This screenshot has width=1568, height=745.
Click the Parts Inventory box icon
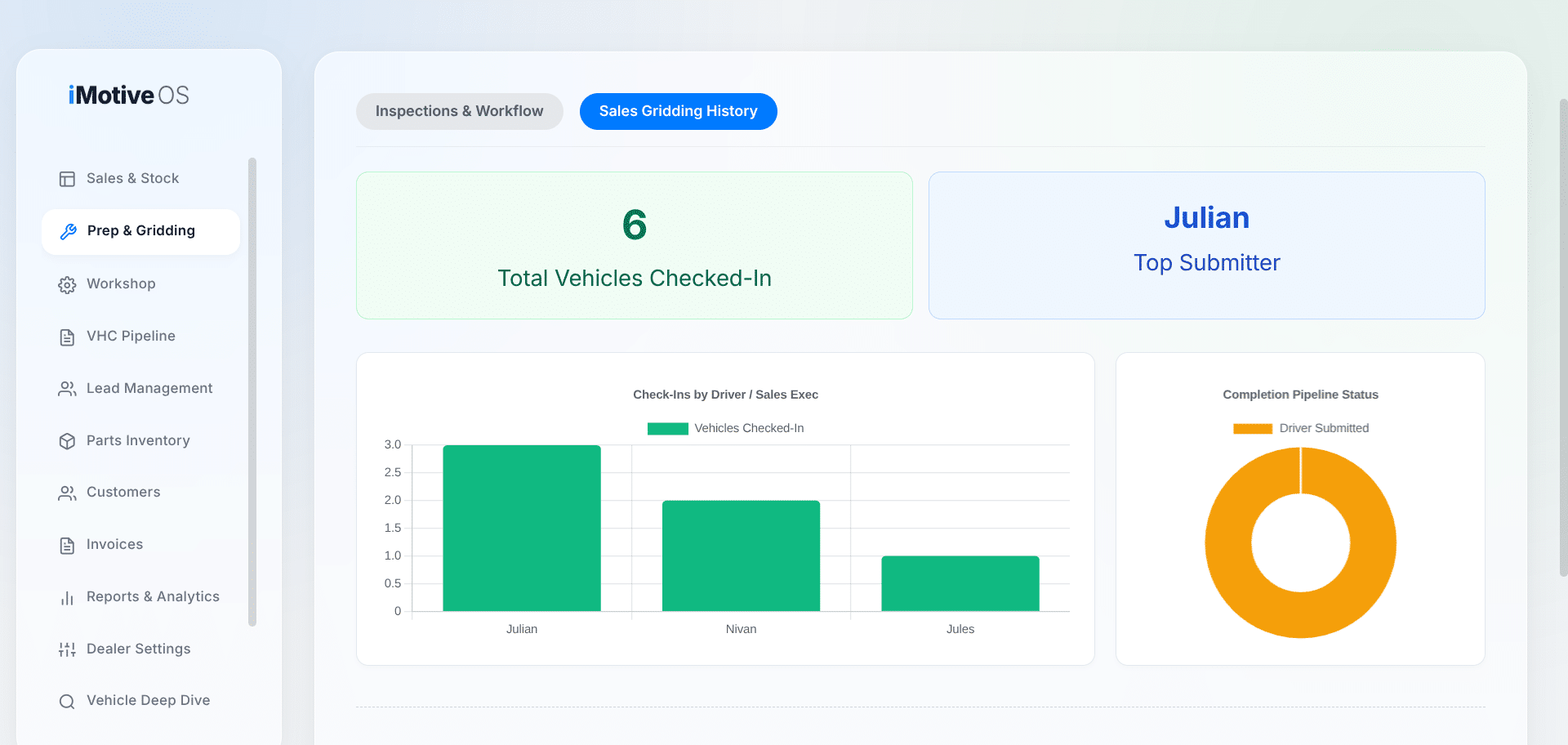point(67,441)
